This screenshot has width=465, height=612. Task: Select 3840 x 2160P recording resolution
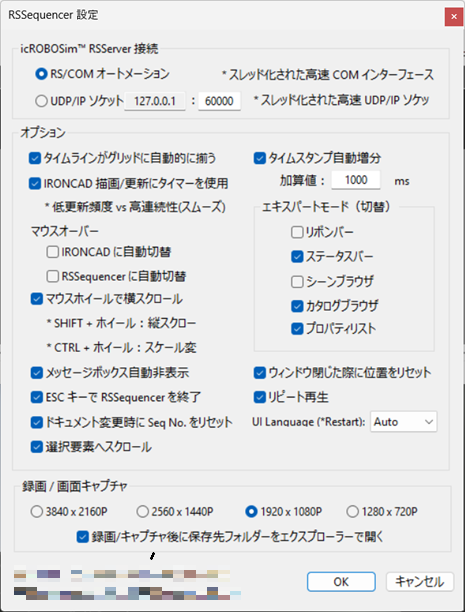click(37, 511)
